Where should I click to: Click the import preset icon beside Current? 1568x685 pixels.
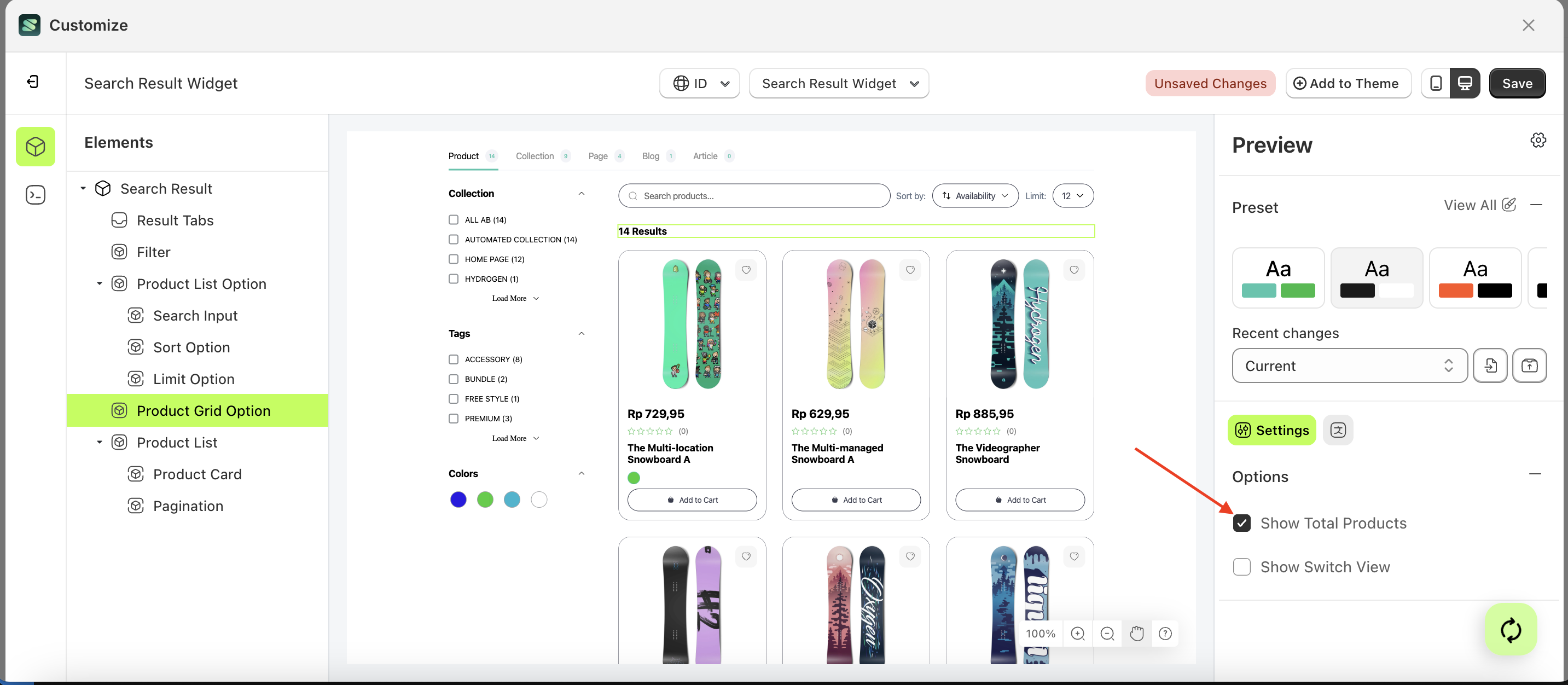(x=1490, y=365)
